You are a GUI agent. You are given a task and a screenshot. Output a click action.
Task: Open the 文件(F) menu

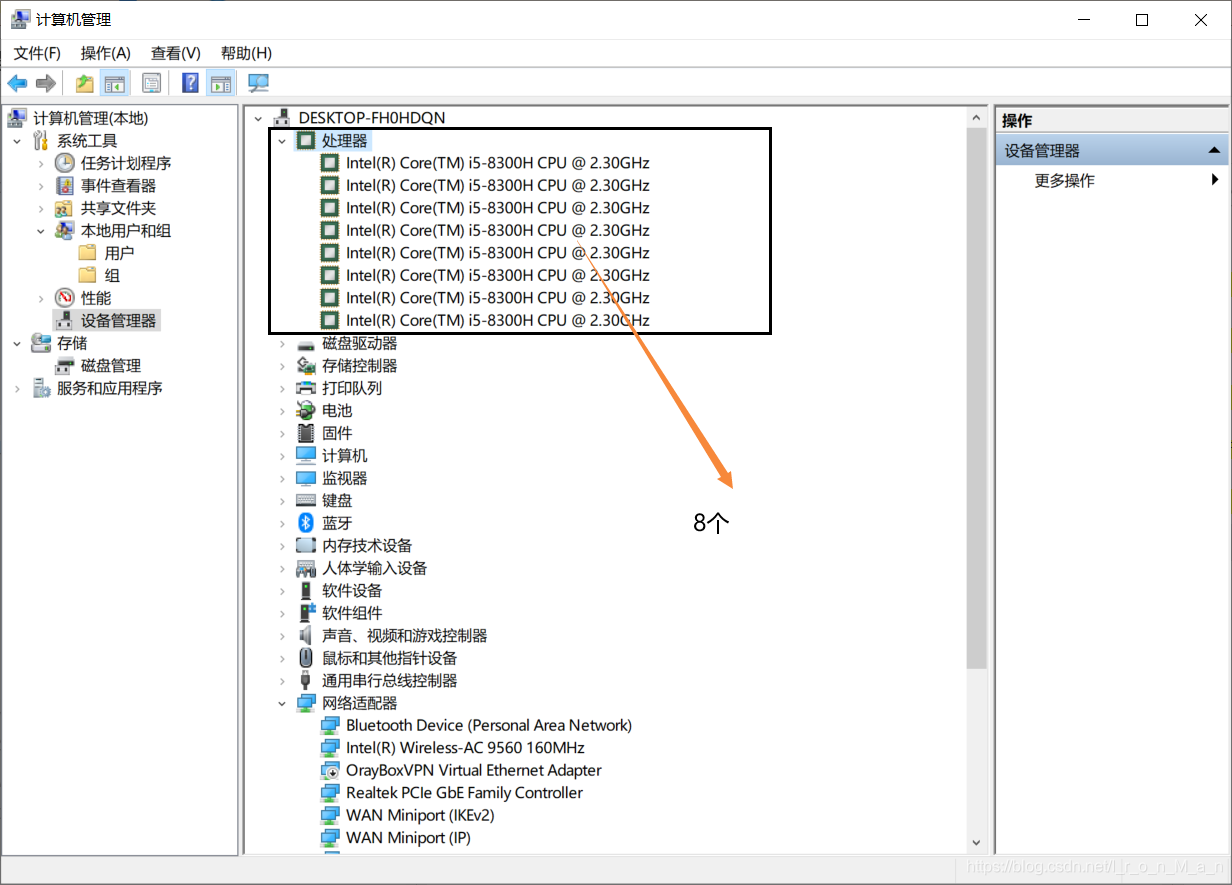[x=37, y=53]
